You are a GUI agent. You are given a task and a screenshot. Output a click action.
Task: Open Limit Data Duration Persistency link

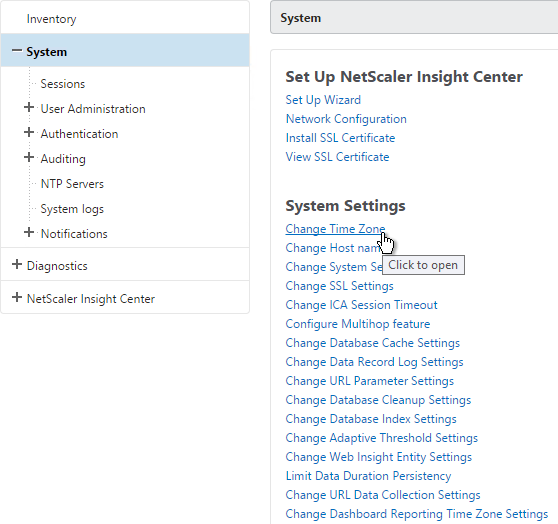(x=368, y=476)
